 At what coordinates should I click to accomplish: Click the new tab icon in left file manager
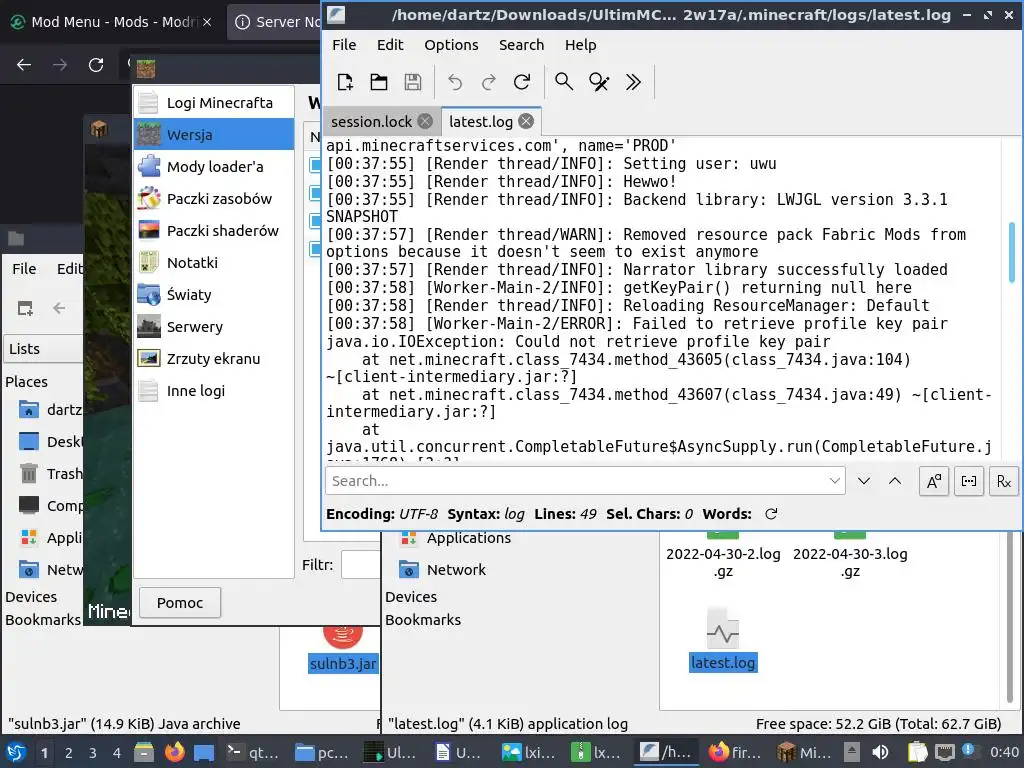(25, 308)
